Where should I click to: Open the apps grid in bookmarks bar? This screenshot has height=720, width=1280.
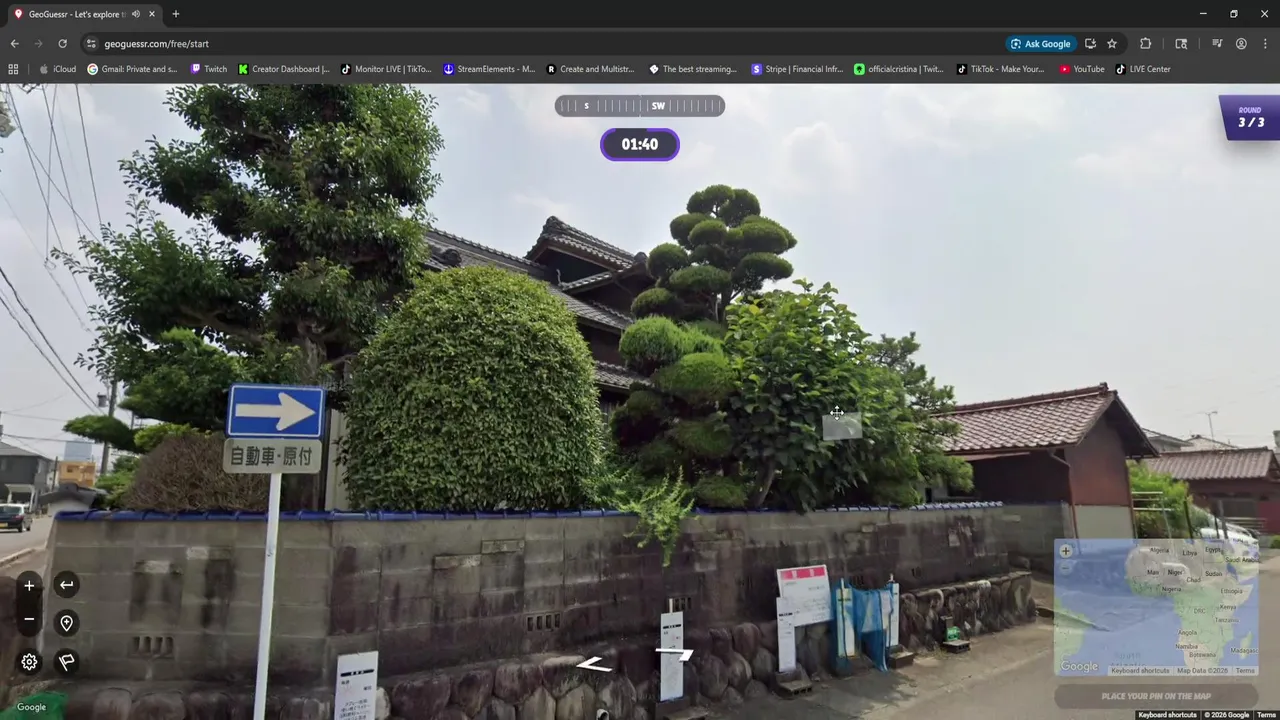click(x=13, y=69)
